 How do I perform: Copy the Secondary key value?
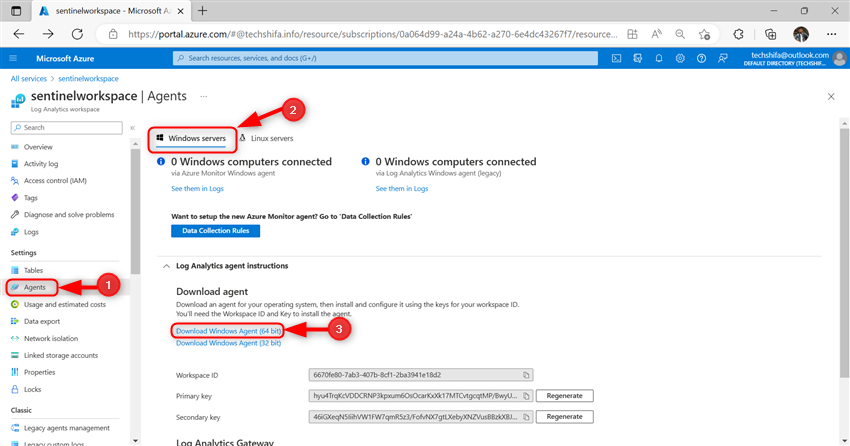click(526, 417)
